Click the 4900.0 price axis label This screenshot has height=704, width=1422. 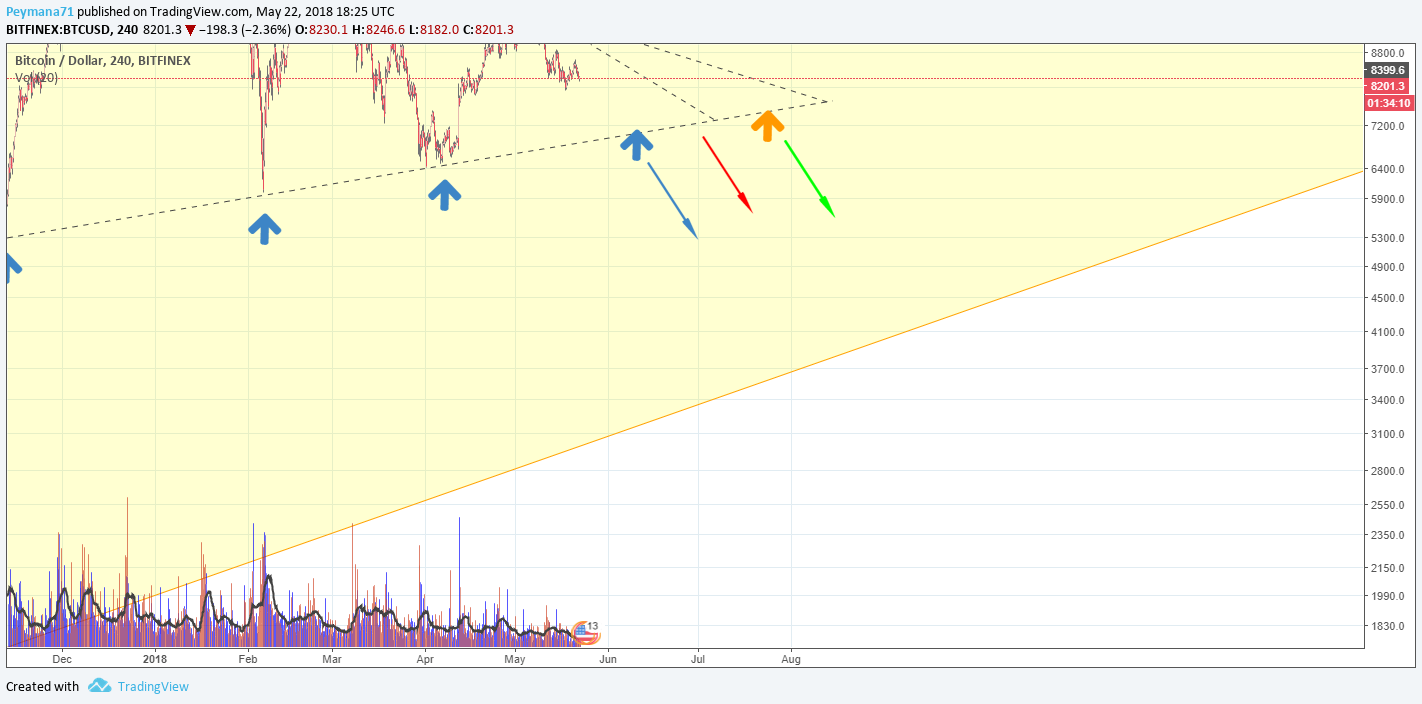1388,267
